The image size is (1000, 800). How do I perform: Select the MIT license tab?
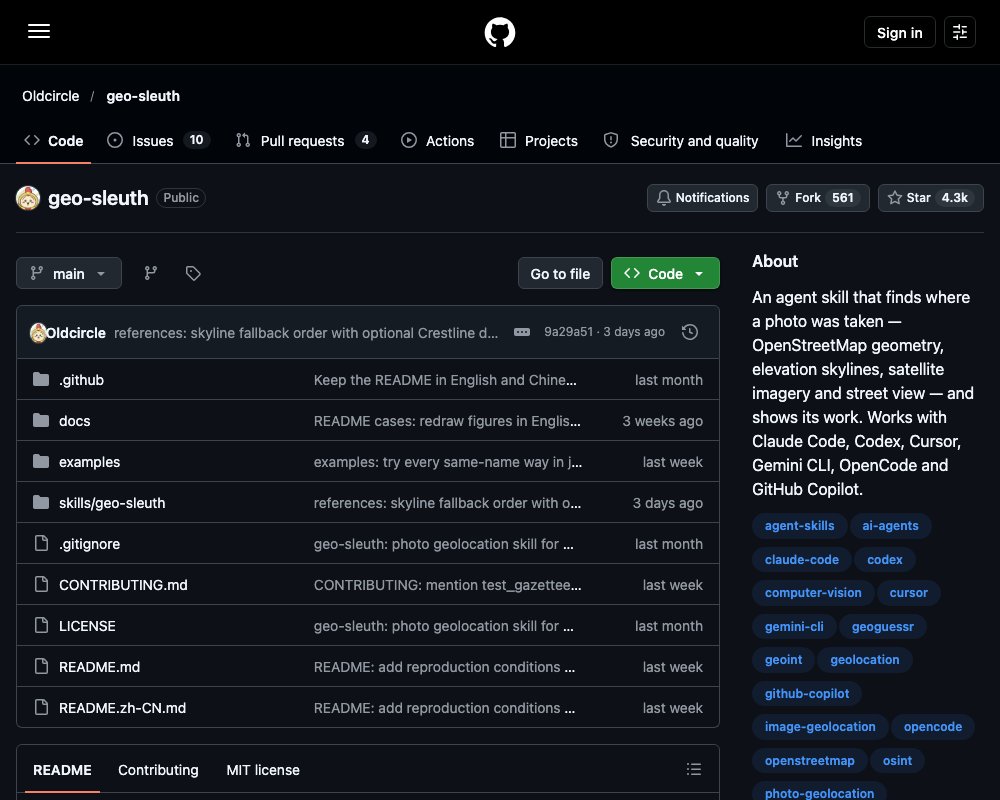coord(263,770)
